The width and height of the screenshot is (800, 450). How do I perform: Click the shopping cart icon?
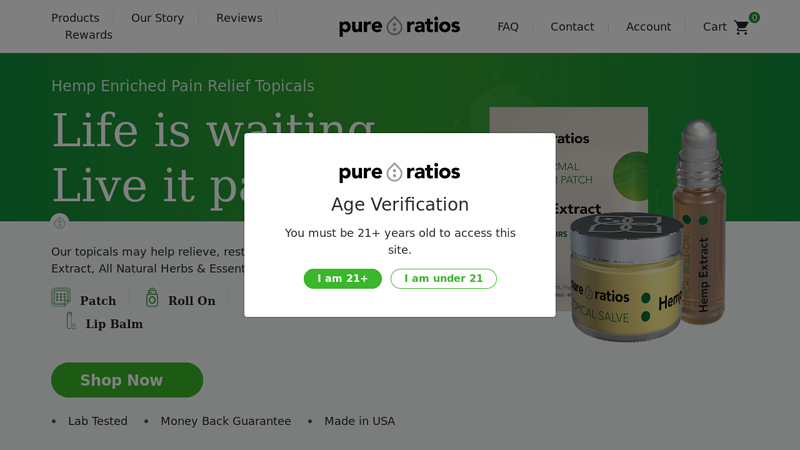click(x=741, y=27)
